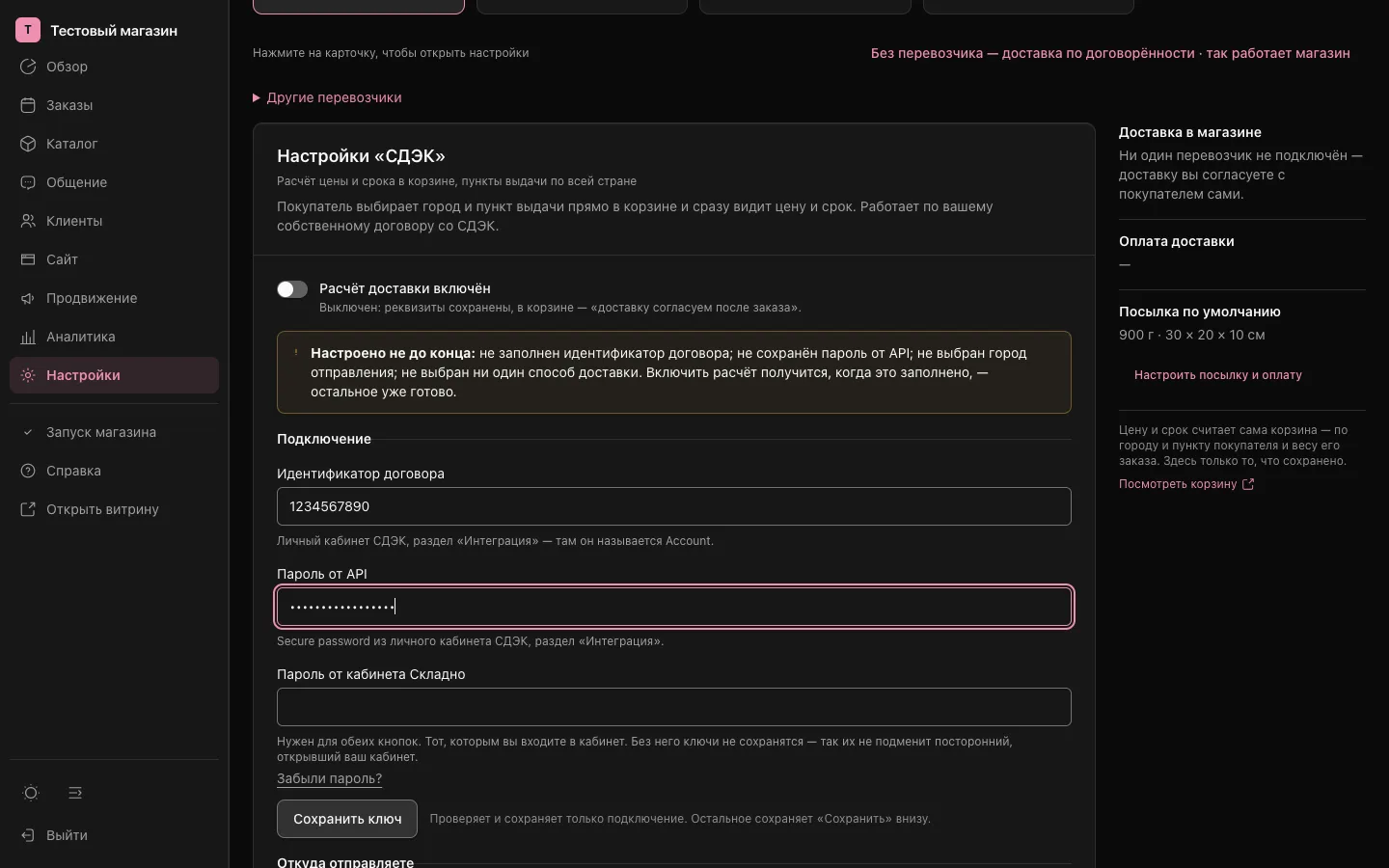Click the Сохранить ключ button

(347, 819)
